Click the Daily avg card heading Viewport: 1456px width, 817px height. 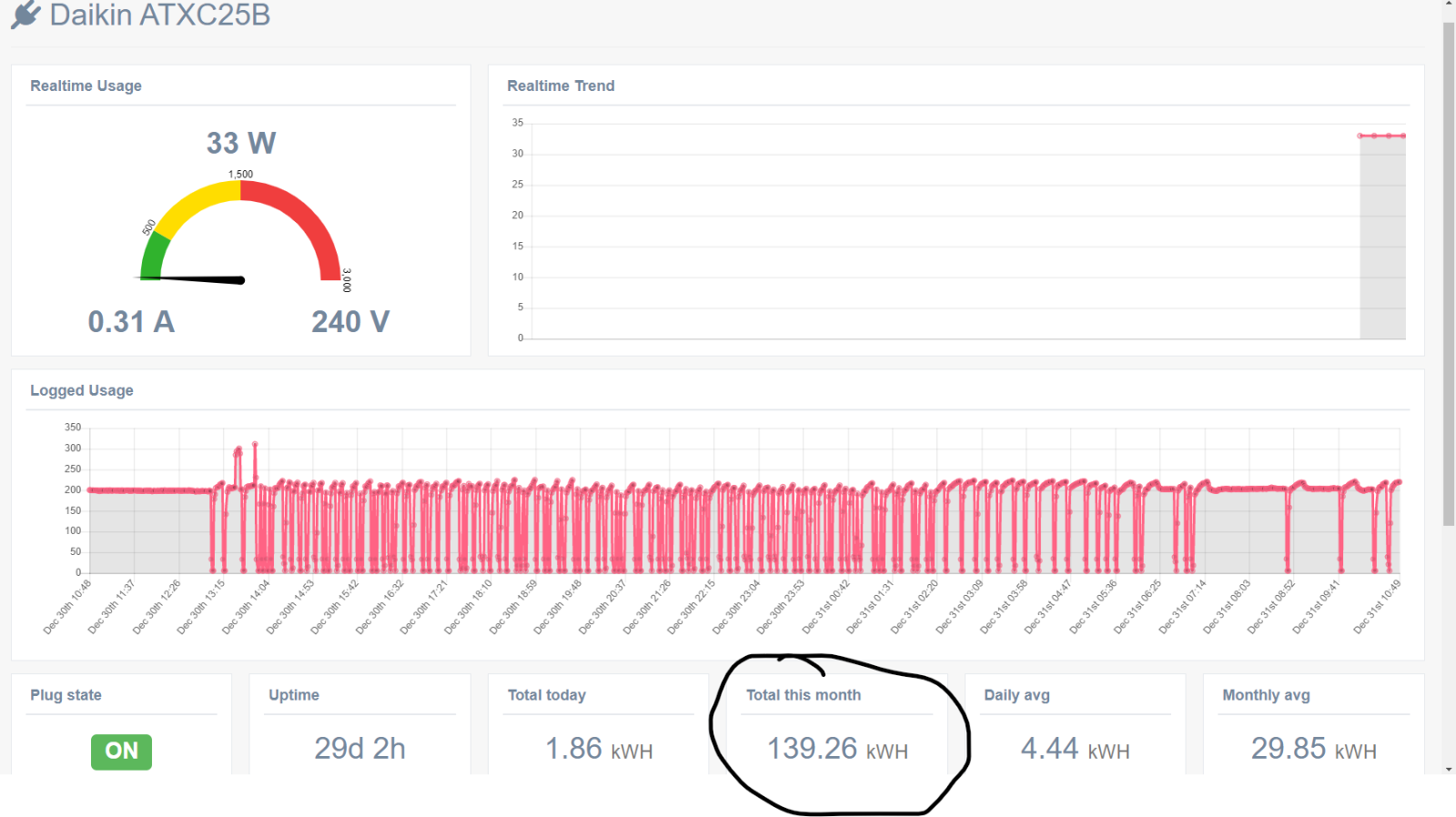(1016, 695)
